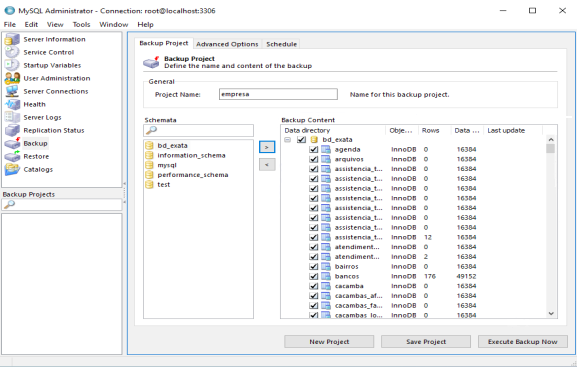Uncheck the assistencia row with 12 rows
The image size is (582, 367).
[314, 237]
